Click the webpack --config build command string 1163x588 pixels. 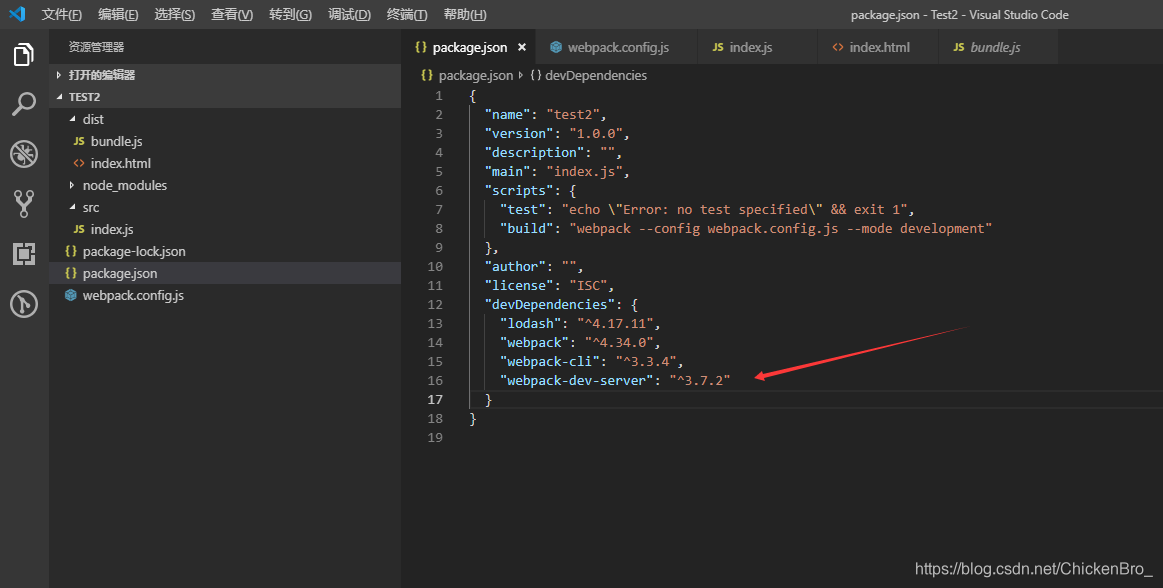pyautogui.click(x=780, y=228)
